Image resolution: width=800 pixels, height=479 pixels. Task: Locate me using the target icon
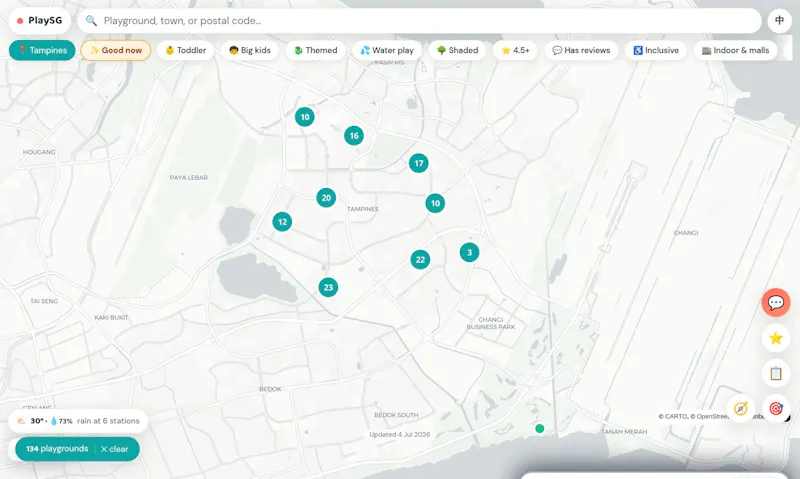coord(776,409)
